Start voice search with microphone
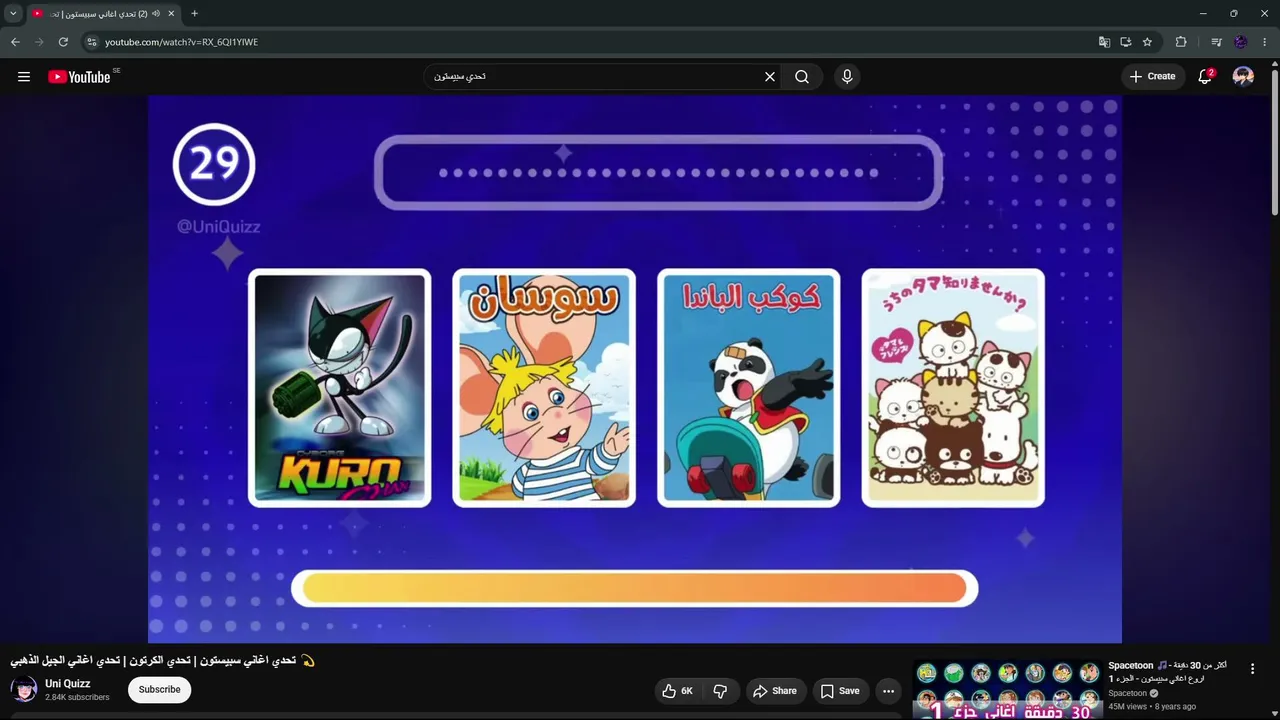Screen dimensions: 1280x720 pos(847,77)
